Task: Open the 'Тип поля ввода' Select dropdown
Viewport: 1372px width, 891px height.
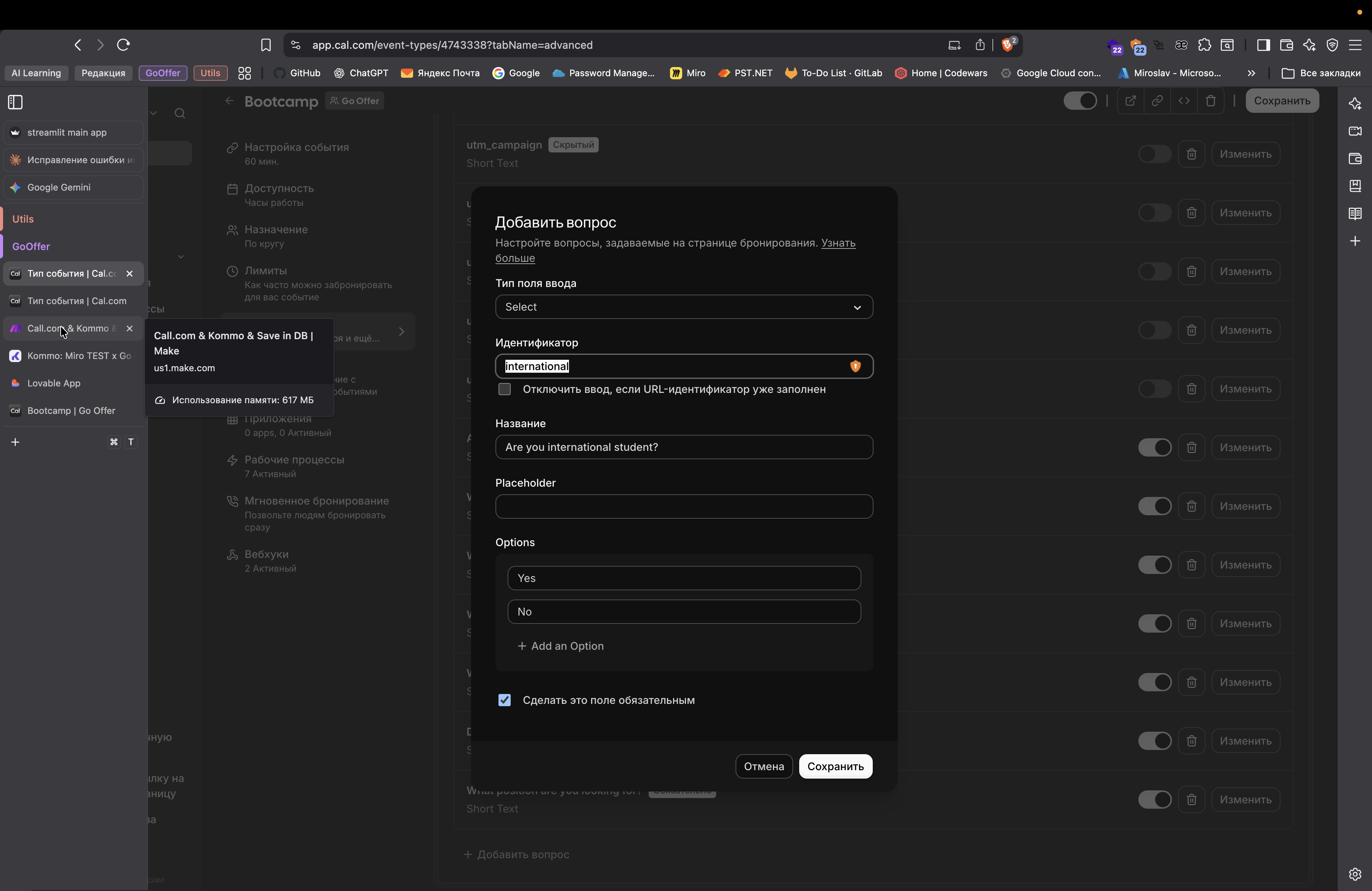Action: click(684, 307)
